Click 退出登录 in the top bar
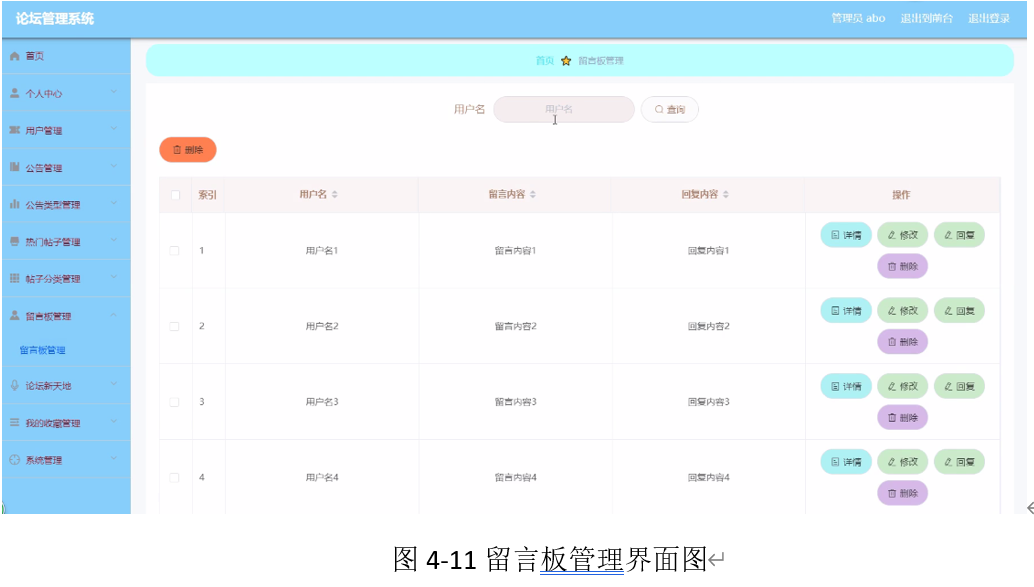Image resolution: width=1034 pixels, height=587 pixels. (x=989, y=17)
